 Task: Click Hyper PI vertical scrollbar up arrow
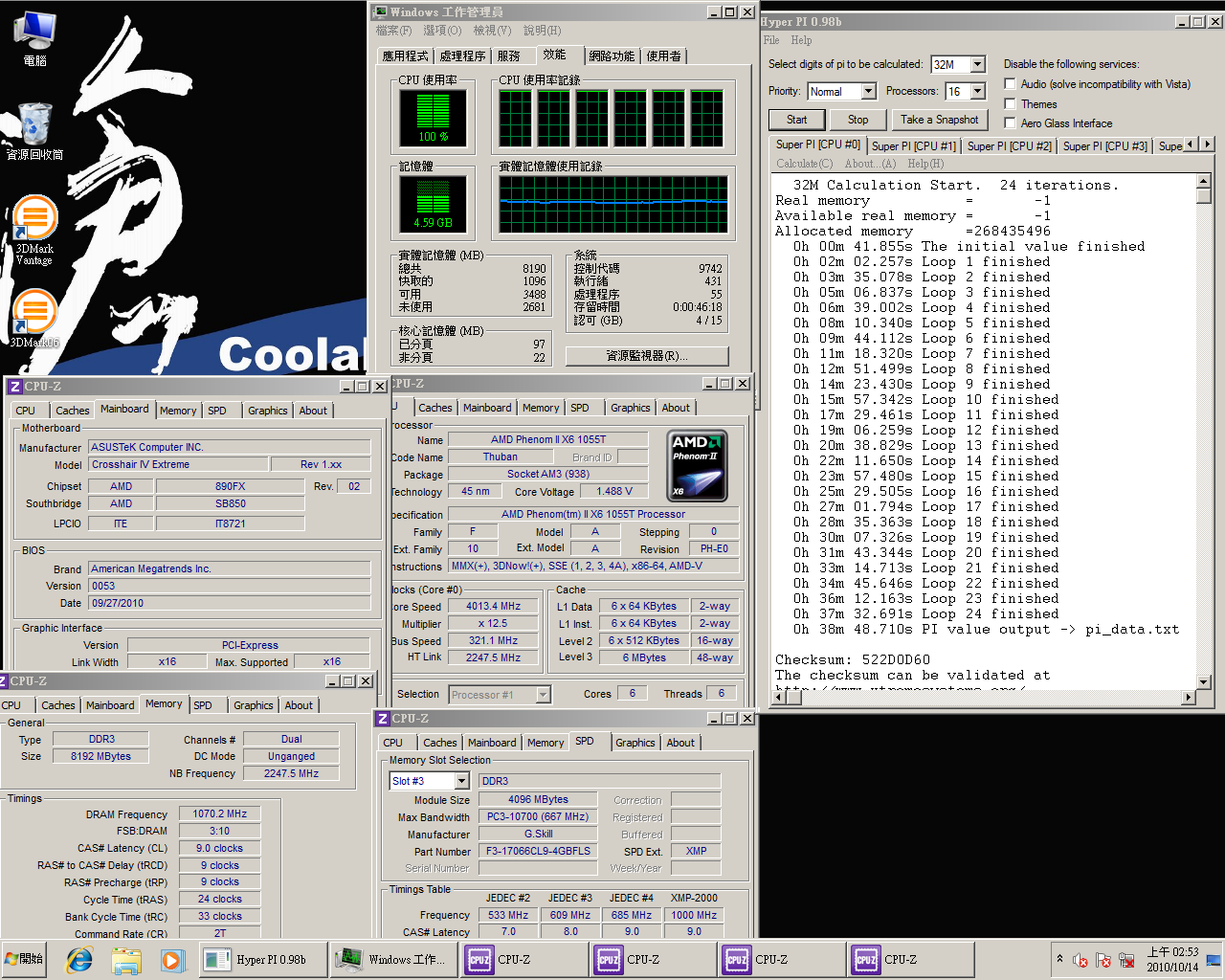[1204, 181]
